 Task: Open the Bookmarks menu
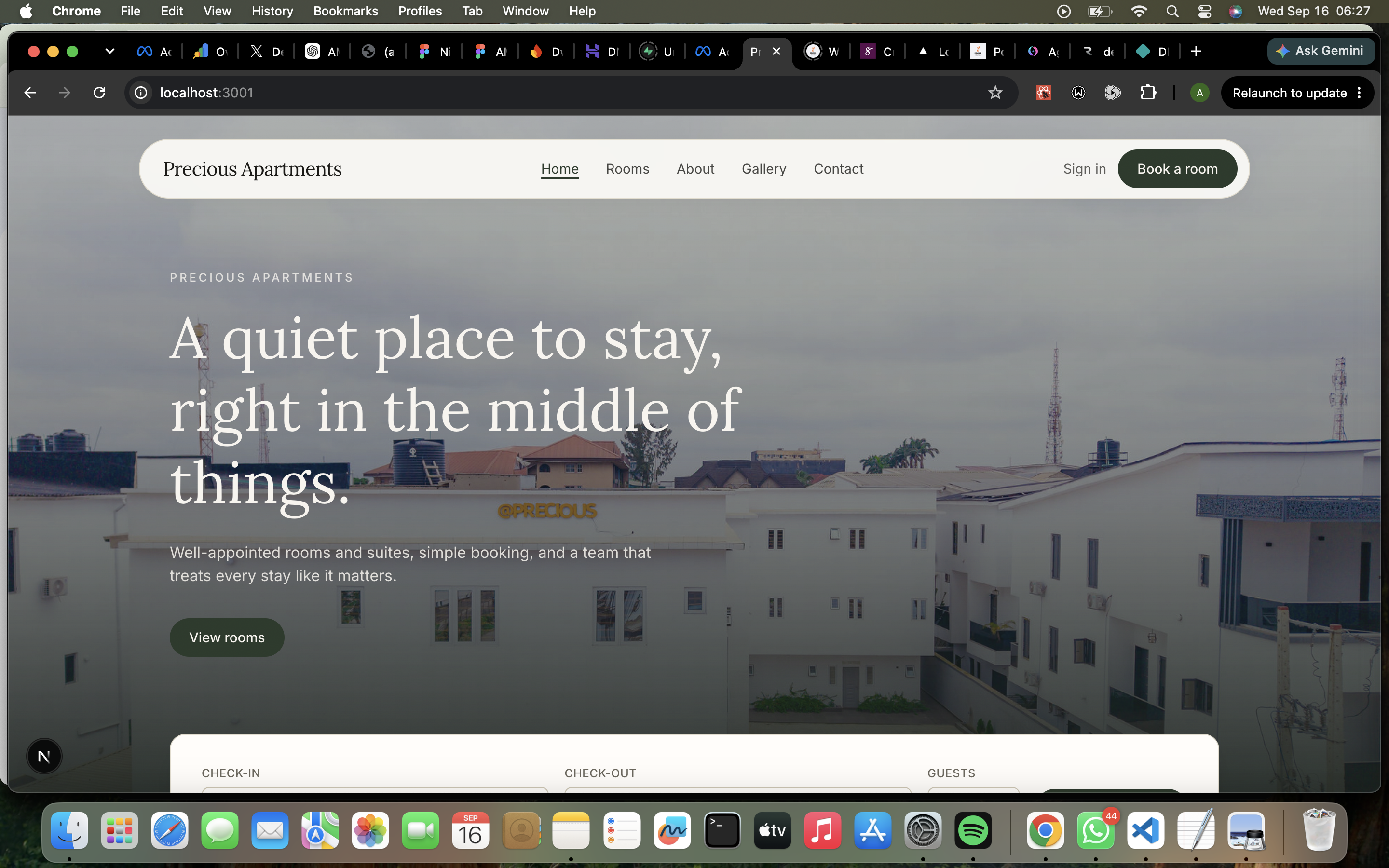tap(345, 11)
